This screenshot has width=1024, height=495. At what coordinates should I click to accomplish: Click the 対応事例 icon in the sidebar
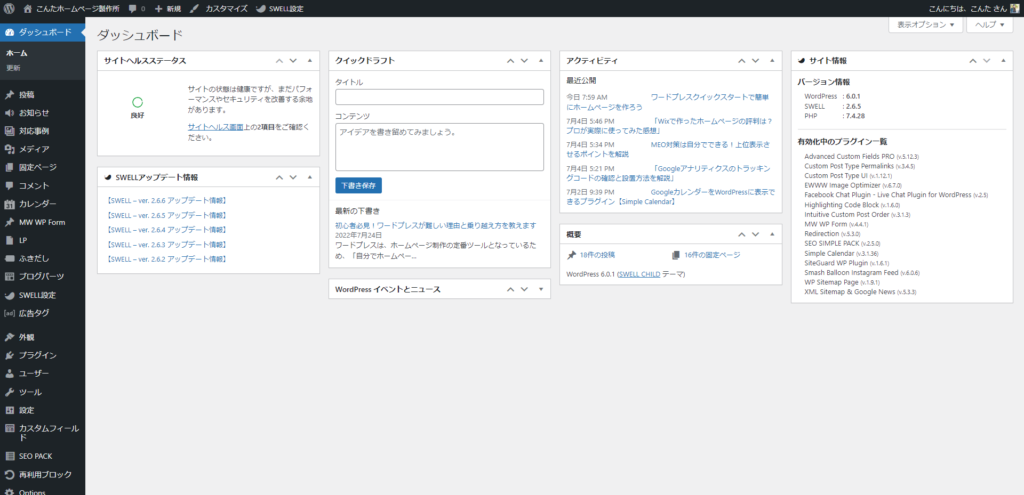click(10, 131)
